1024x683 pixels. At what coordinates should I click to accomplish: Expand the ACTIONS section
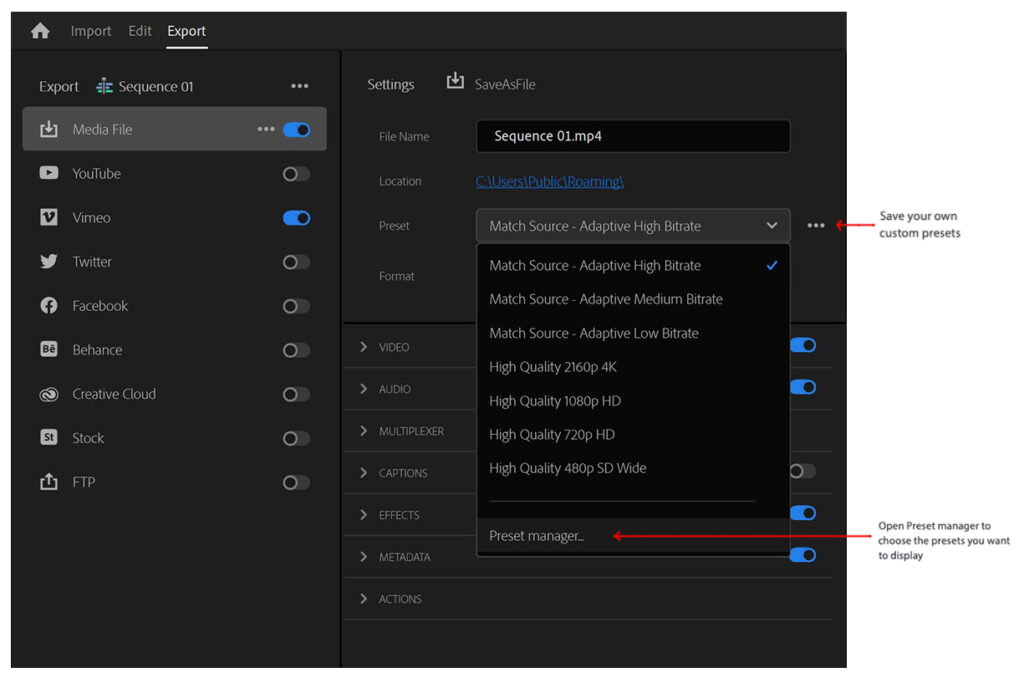pyautogui.click(x=364, y=599)
